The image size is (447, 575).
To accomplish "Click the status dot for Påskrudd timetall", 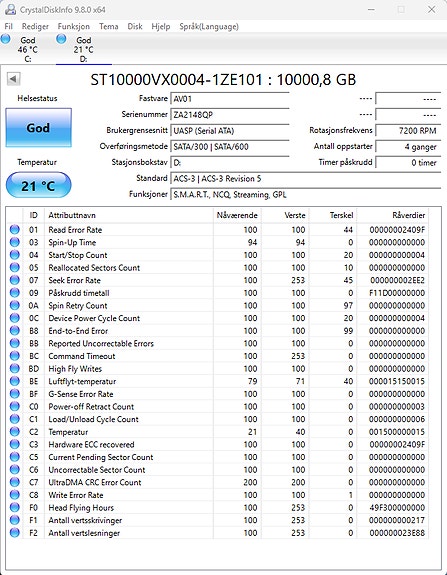I will point(15,293).
